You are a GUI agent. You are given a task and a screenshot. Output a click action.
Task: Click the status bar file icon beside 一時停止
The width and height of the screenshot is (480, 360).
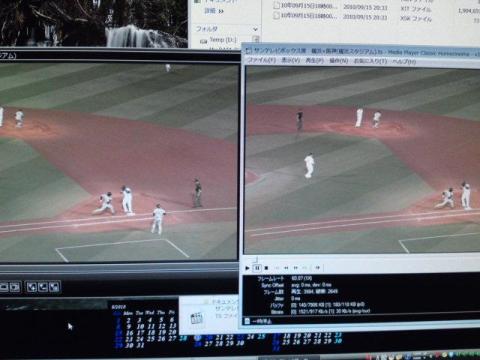click(247, 321)
